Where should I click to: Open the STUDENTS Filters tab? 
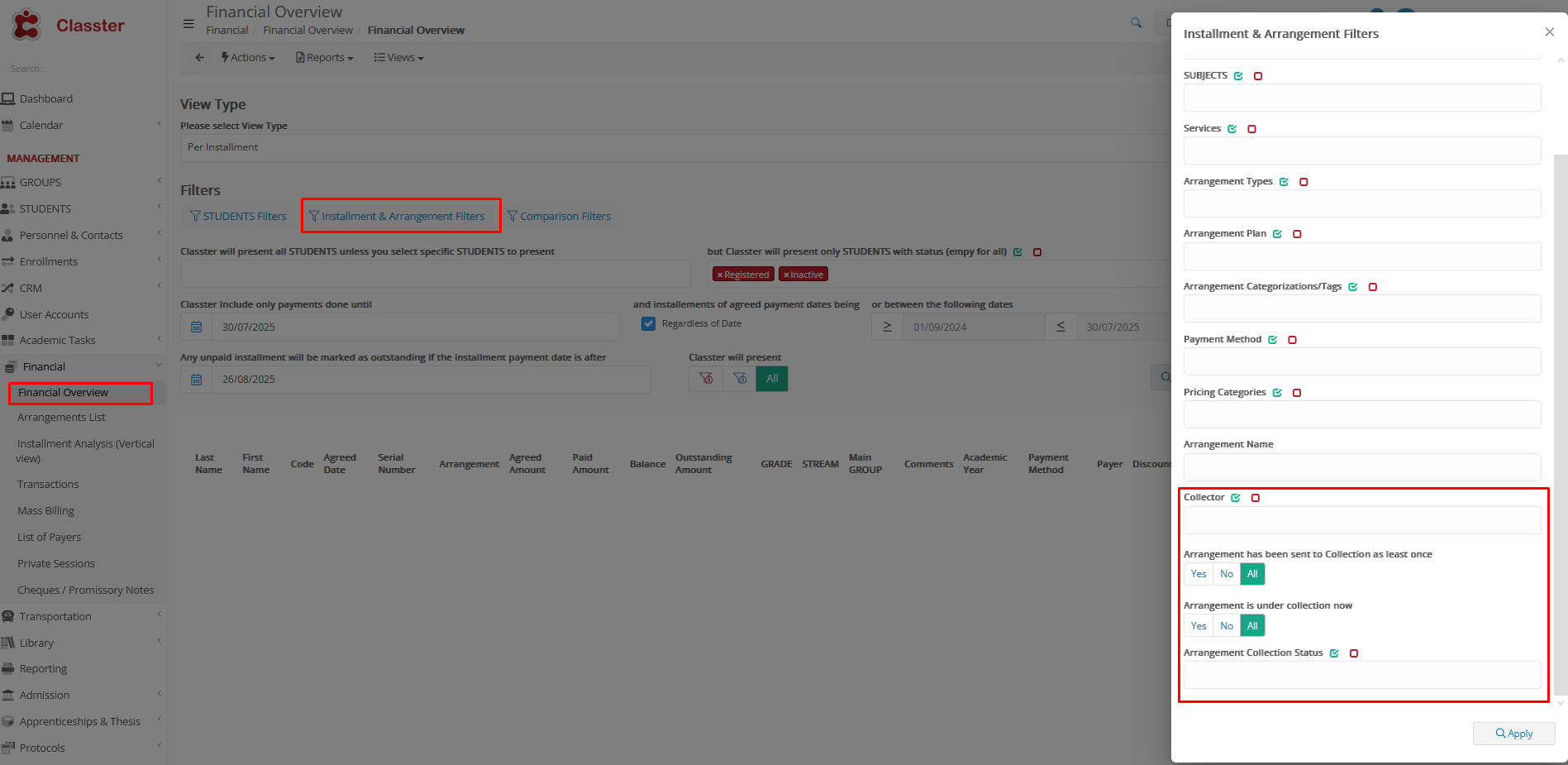[238, 217]
